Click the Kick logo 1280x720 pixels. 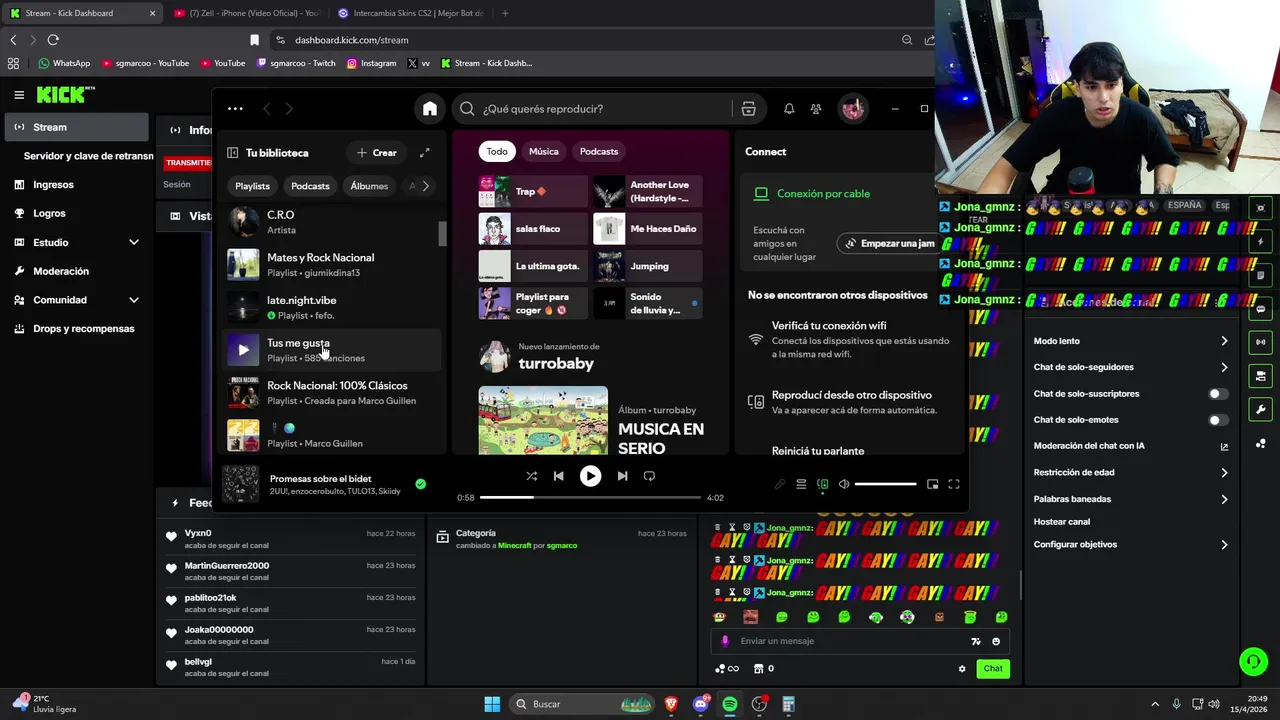[x=65, y=95]
